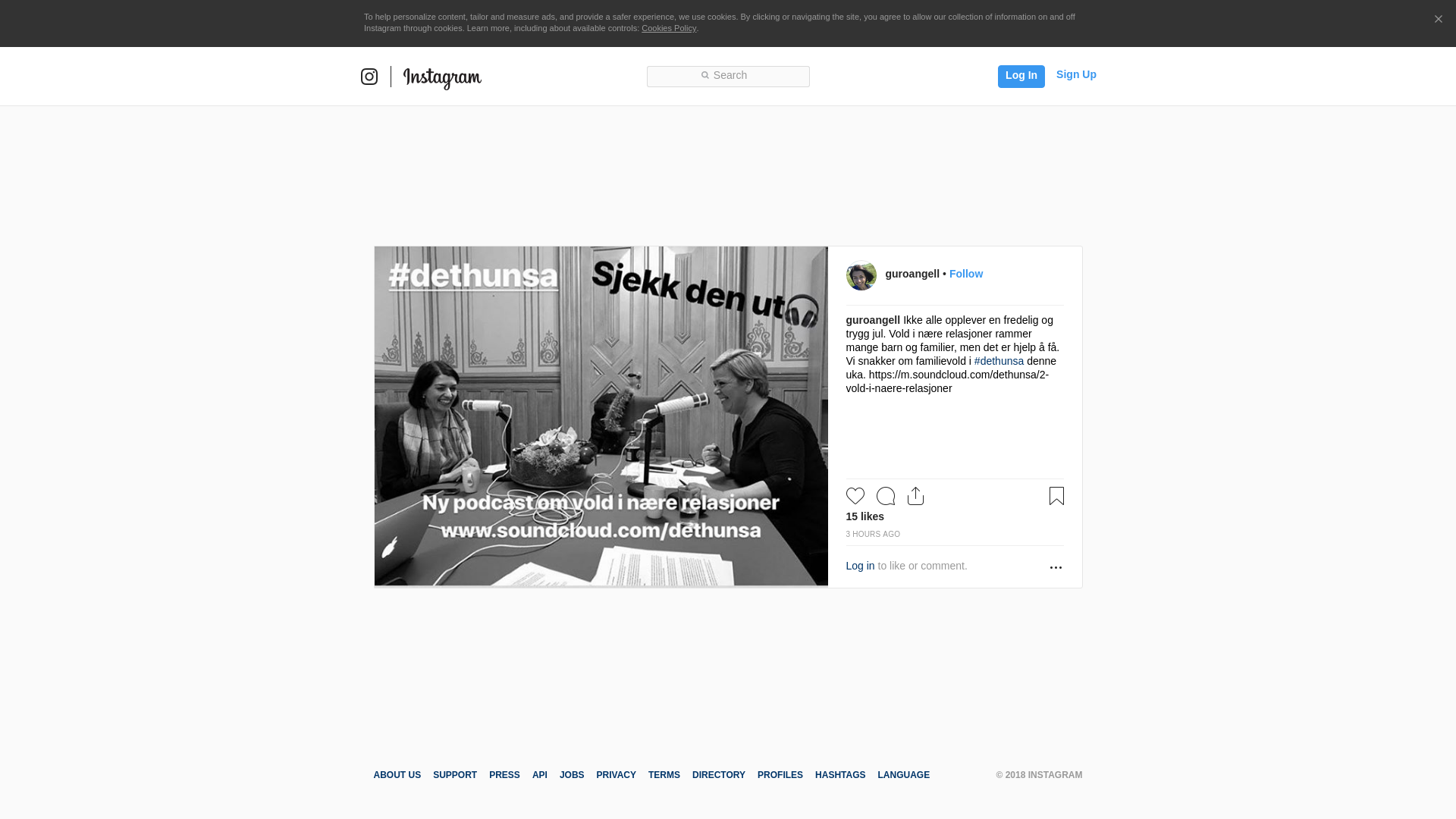1456x819 pixels.
Task: Focus the Search input field
Action: (728, 77)
